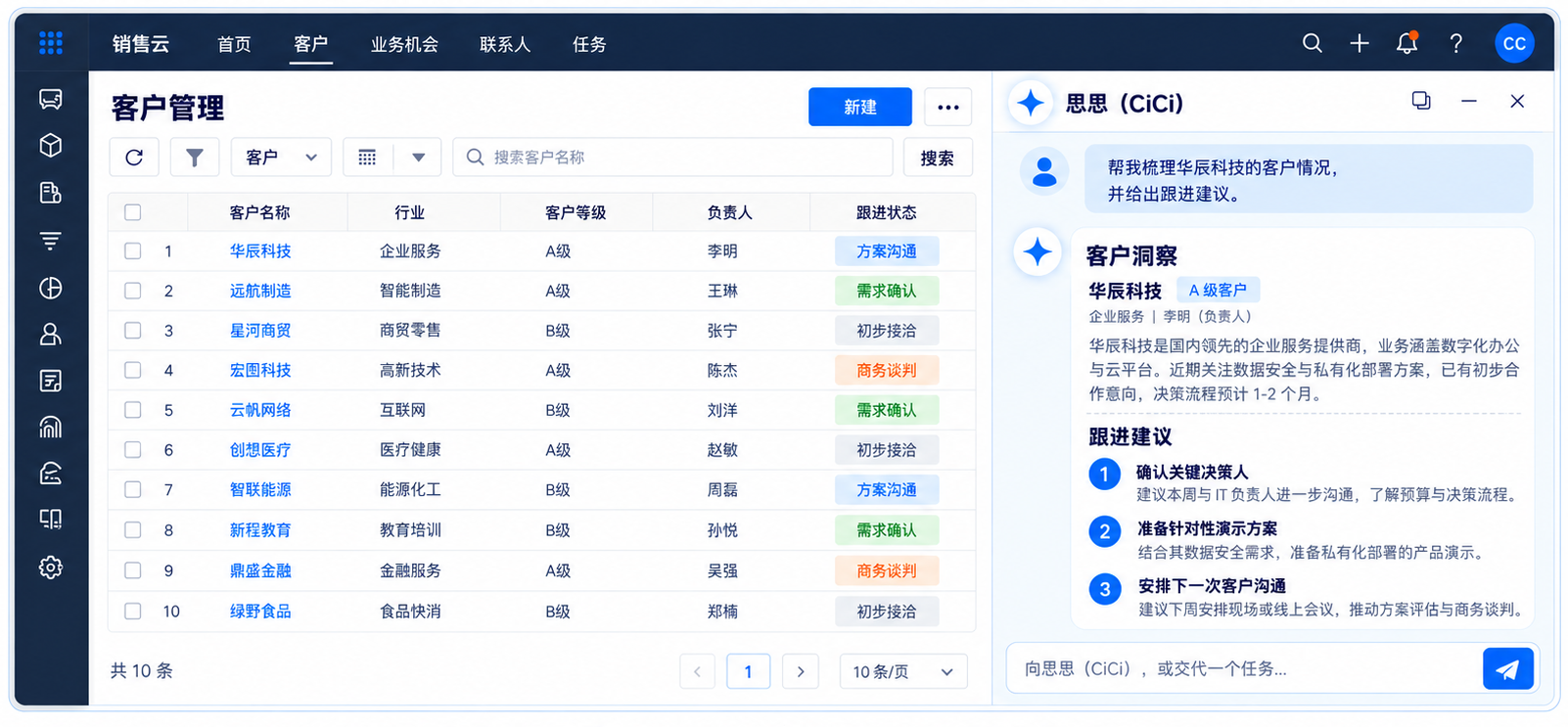Click the 搜索 button
1568x727 pixels.
coord(937,158)
